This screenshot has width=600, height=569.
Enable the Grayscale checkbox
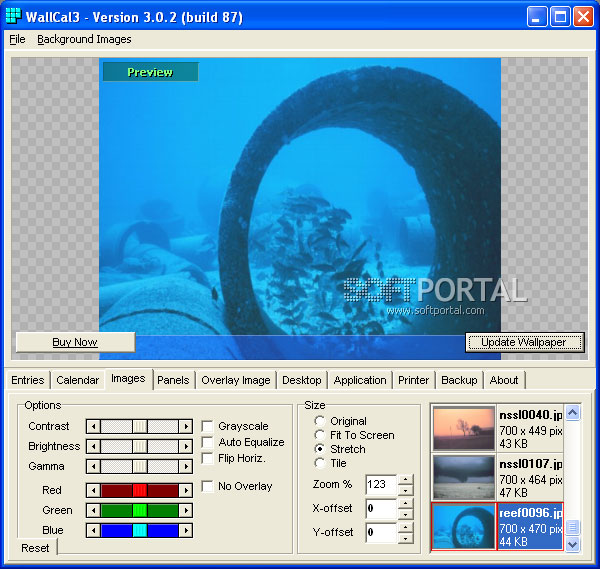pos(207,426)
